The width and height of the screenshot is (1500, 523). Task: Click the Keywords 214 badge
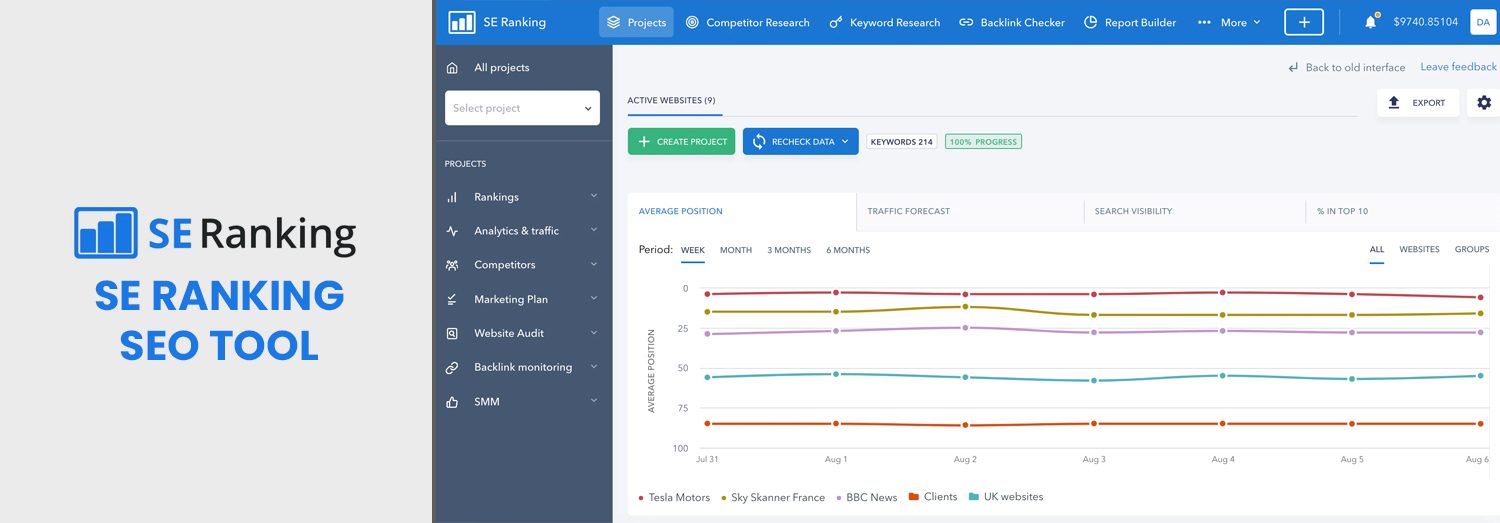902,142
